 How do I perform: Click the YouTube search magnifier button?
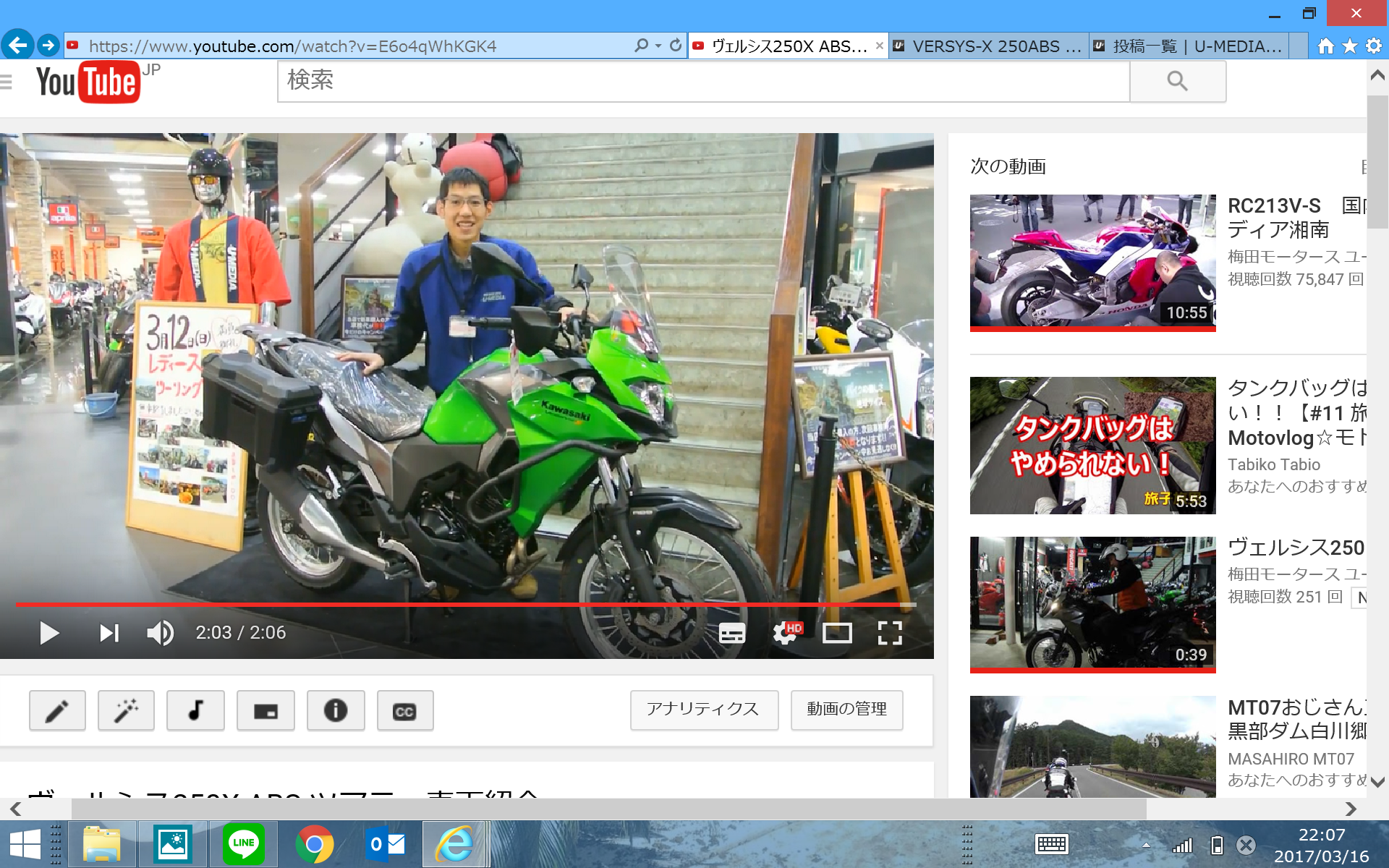pyautogui.click(x=1178, y=81)
